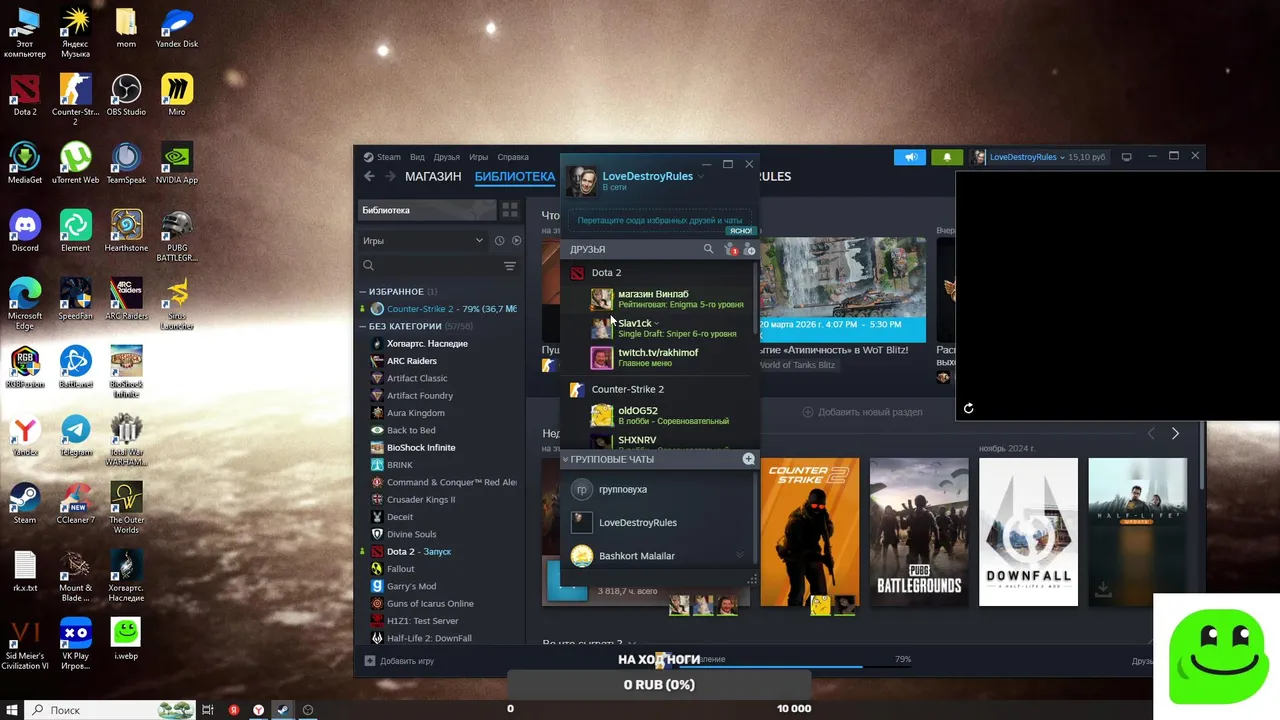The image size is (1280, 720).
Task: Show next shelf items with right arrow
Action: (x=1175, y=433)
